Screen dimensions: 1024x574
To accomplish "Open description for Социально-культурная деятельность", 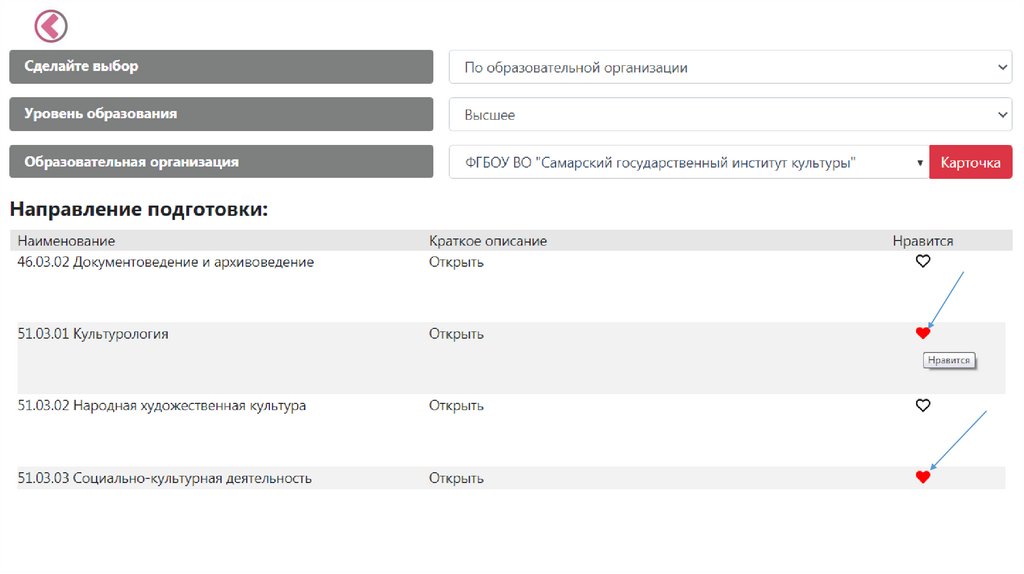I will pos(456,478).
